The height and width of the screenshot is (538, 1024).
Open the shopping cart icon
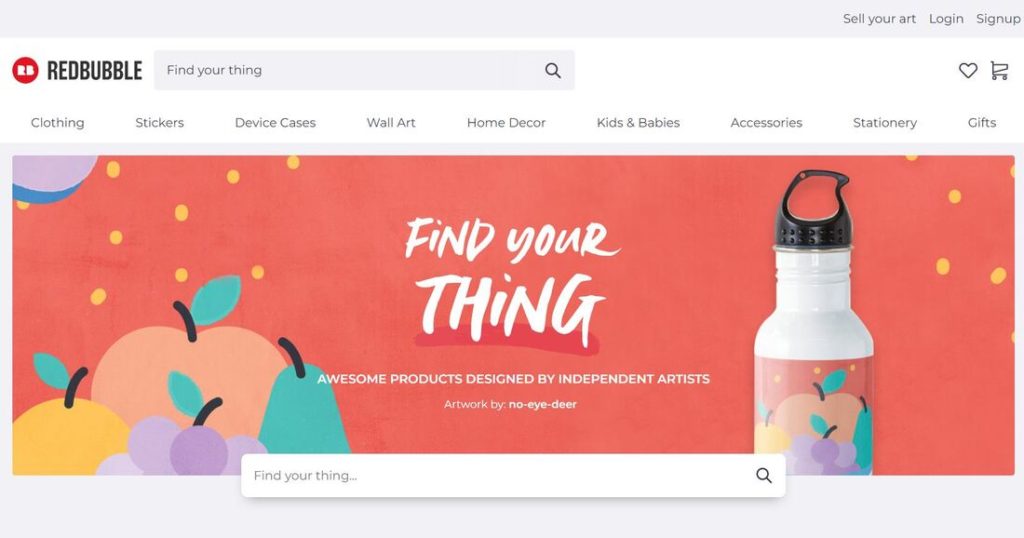click(999, 71)
